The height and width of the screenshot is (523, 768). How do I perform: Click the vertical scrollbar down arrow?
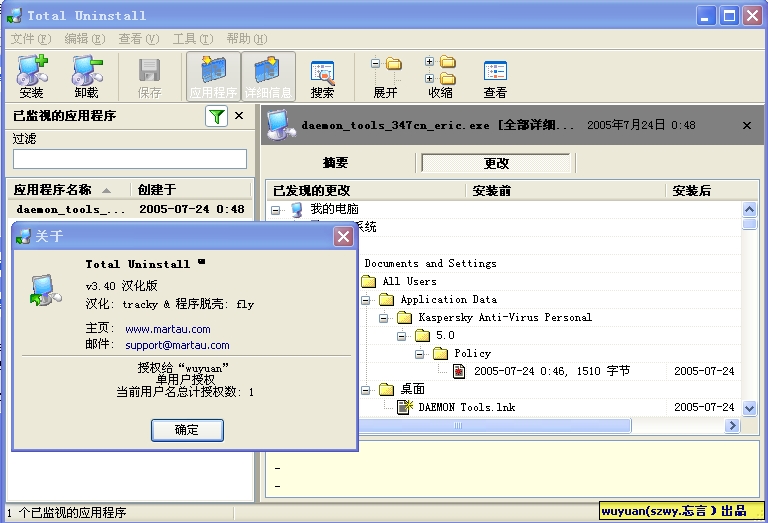click(749, 408)
